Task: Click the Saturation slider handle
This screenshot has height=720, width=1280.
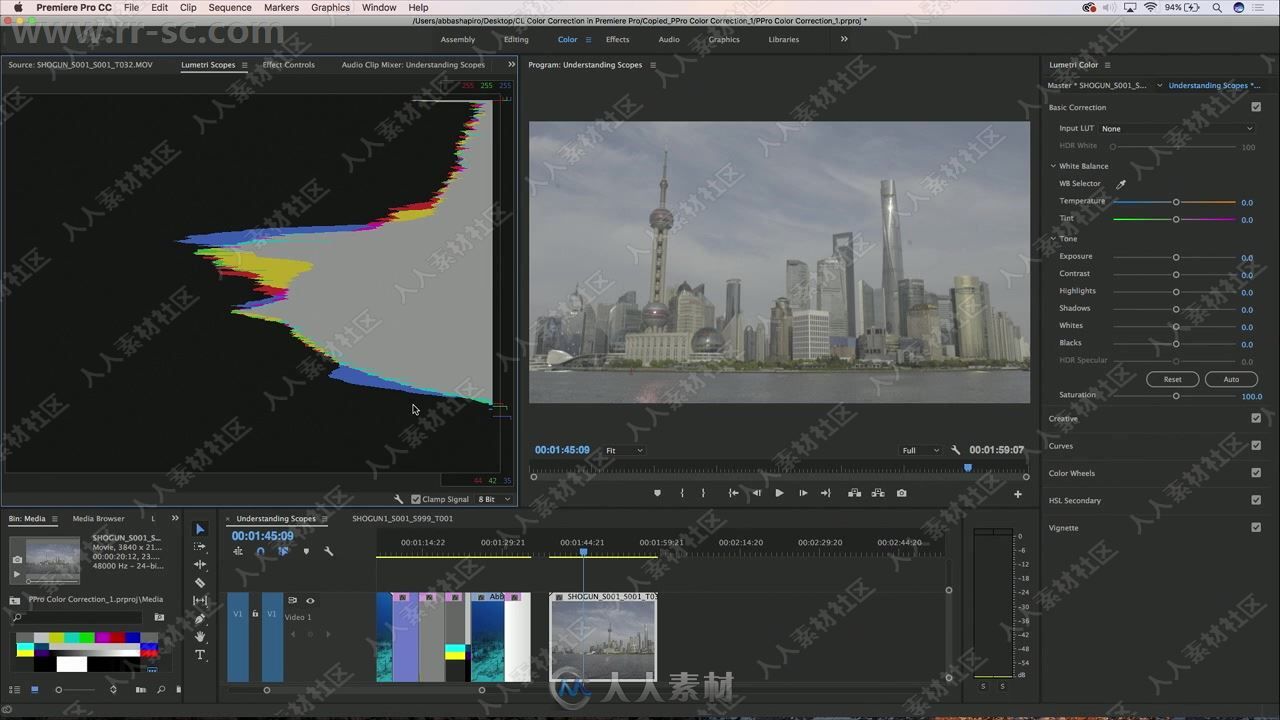Action: click(x=1176, y=396)
